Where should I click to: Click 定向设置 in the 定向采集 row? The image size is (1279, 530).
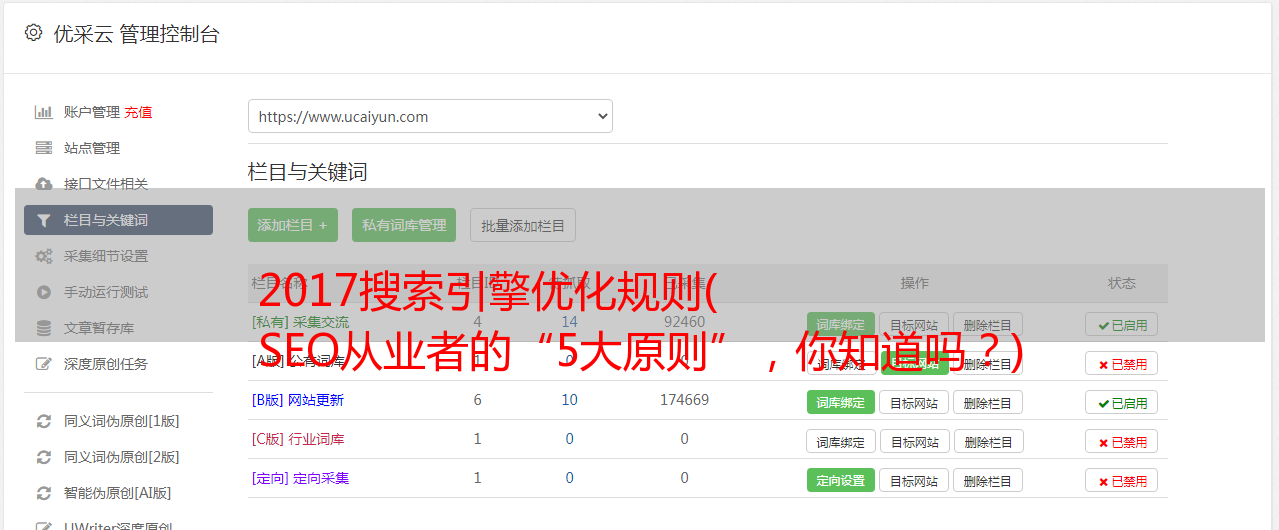(x=841, y=480)
